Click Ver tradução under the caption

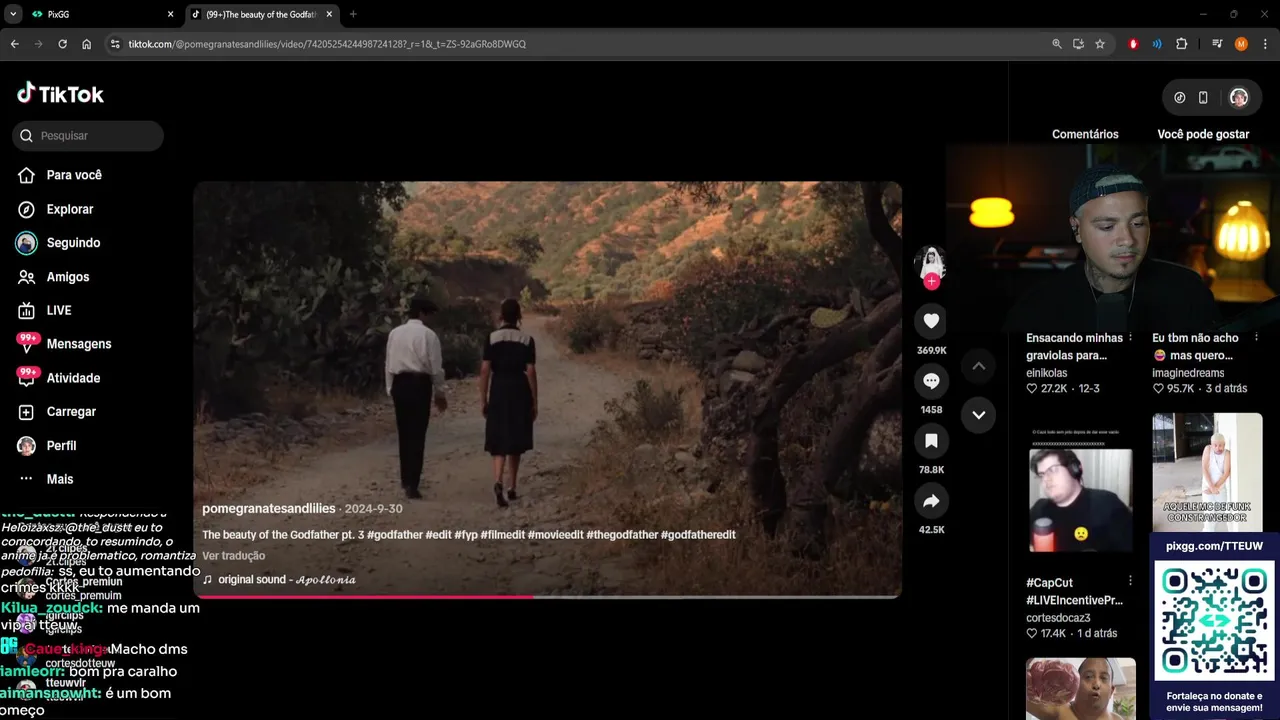click(233, 556)
